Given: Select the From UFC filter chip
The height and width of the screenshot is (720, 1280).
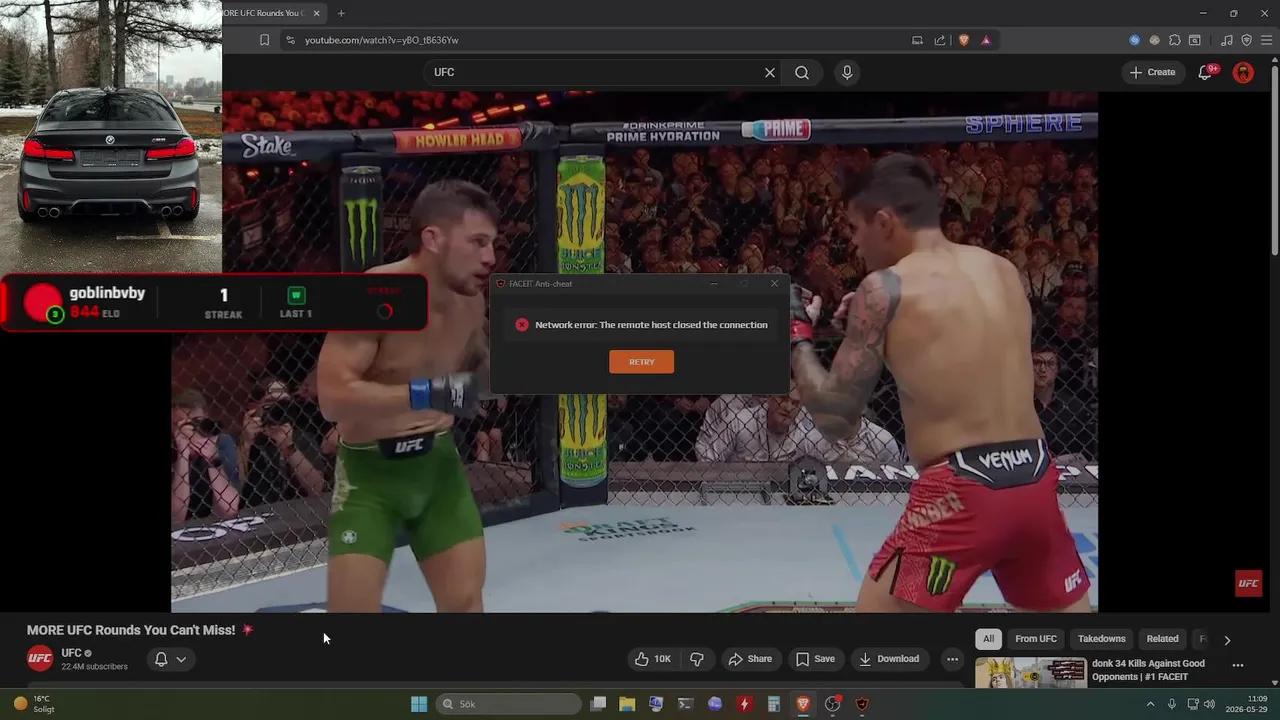Looking at the screenshot, I should [1036, 639].
